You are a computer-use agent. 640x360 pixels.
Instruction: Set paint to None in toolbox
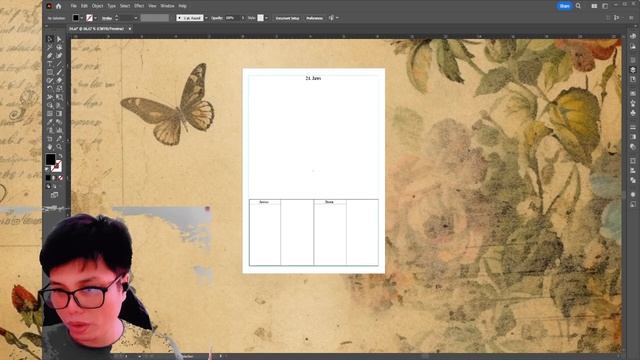[x=60, y=178]
